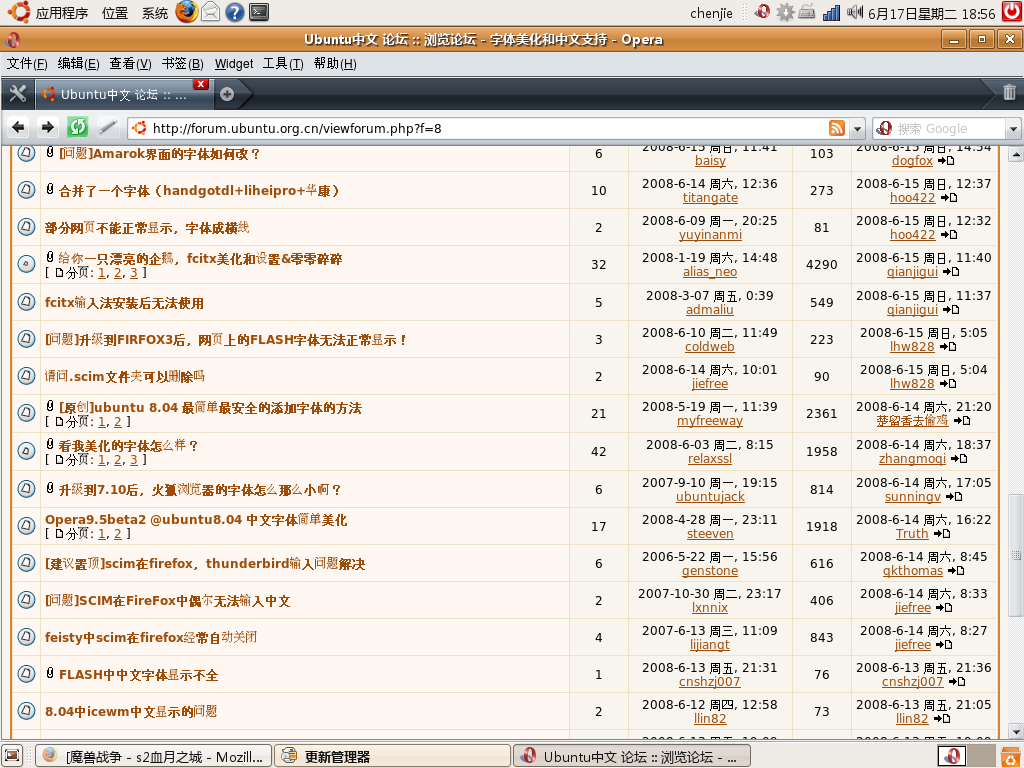The width and height of the screenshot is (1024, 768).
Task: Jump to latest post by cnshzj007
Action: point(957,682)
